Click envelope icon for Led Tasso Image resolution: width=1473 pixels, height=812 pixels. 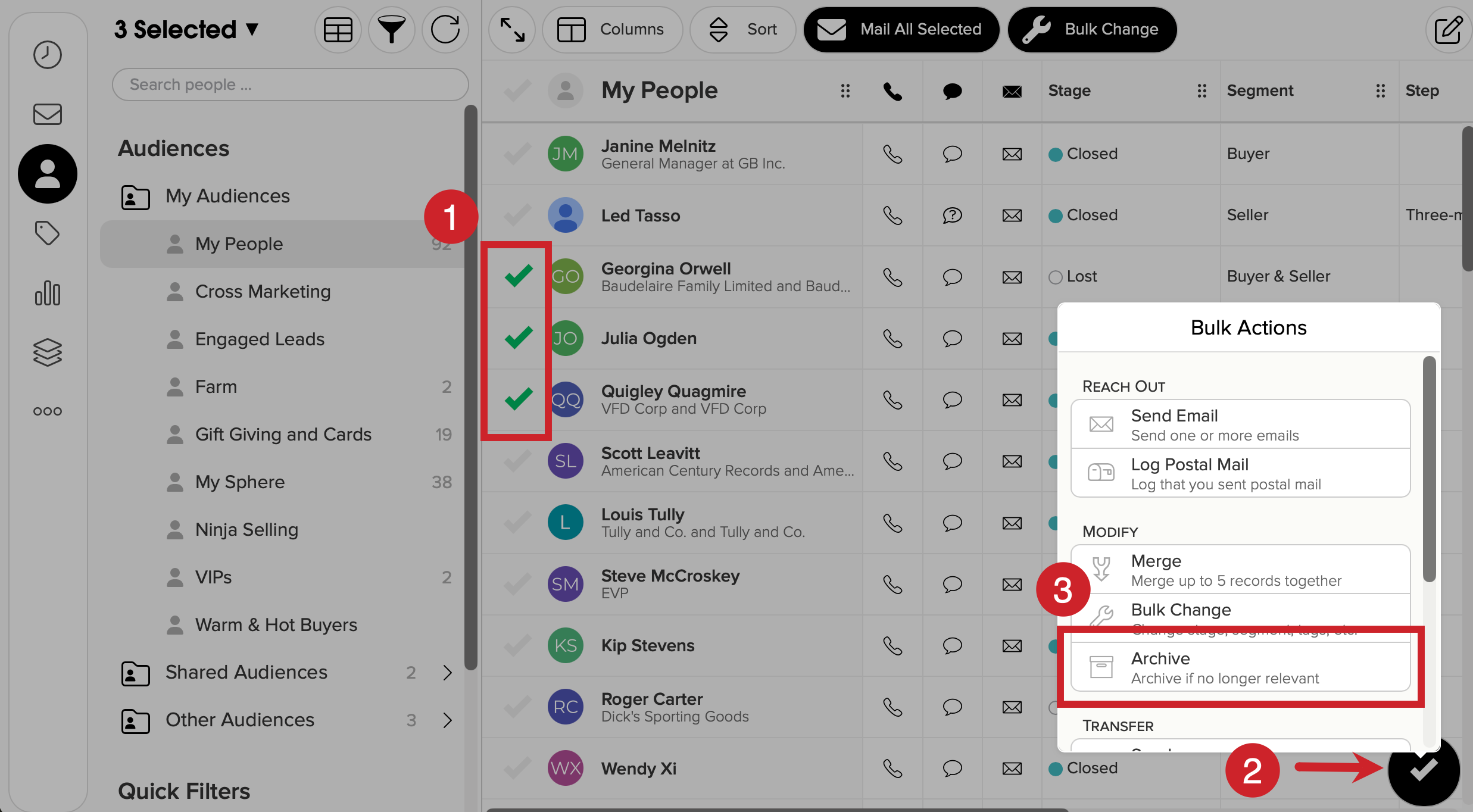point(1012,216)
